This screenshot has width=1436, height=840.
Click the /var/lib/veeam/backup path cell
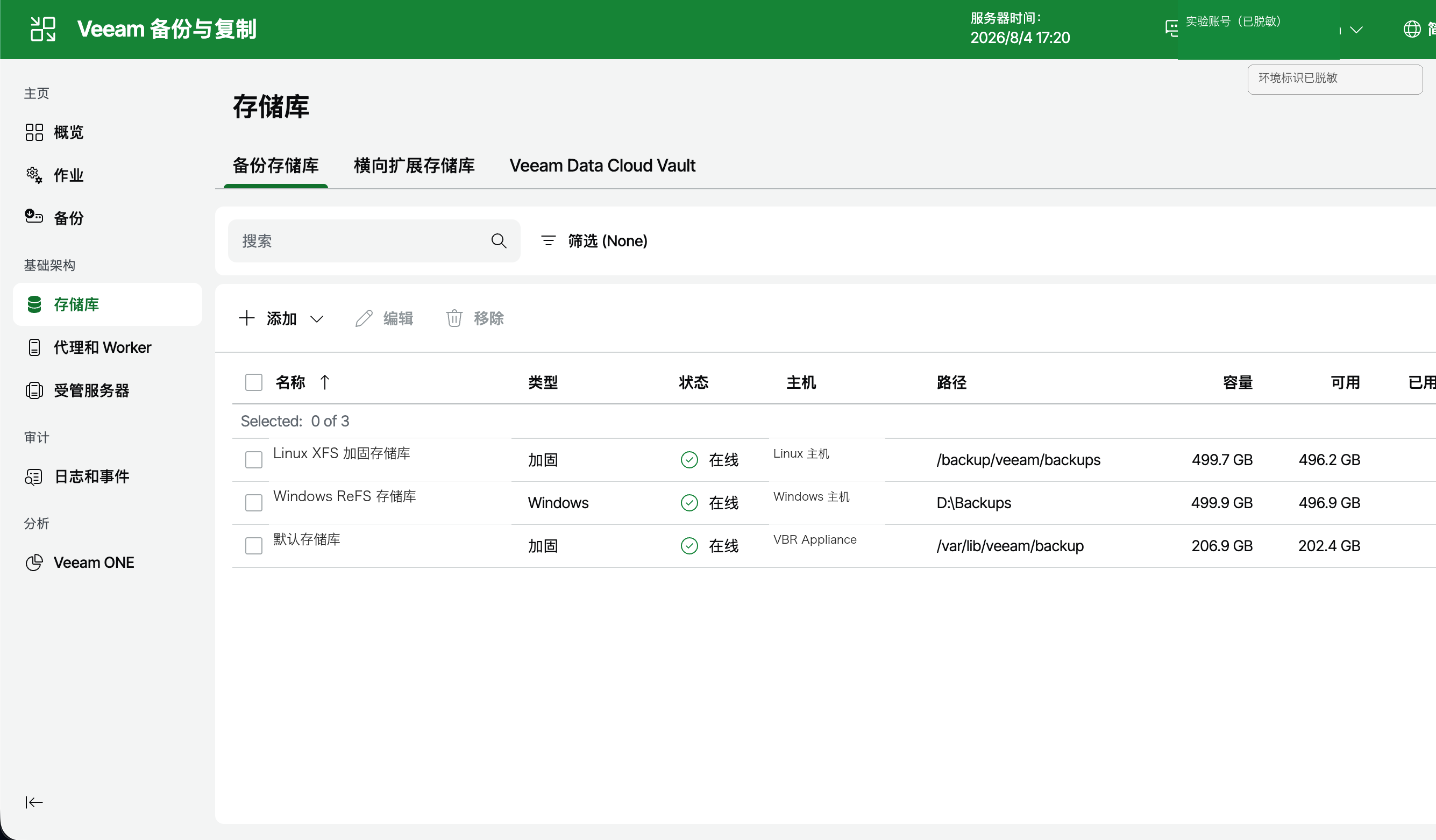(1010, 546)
